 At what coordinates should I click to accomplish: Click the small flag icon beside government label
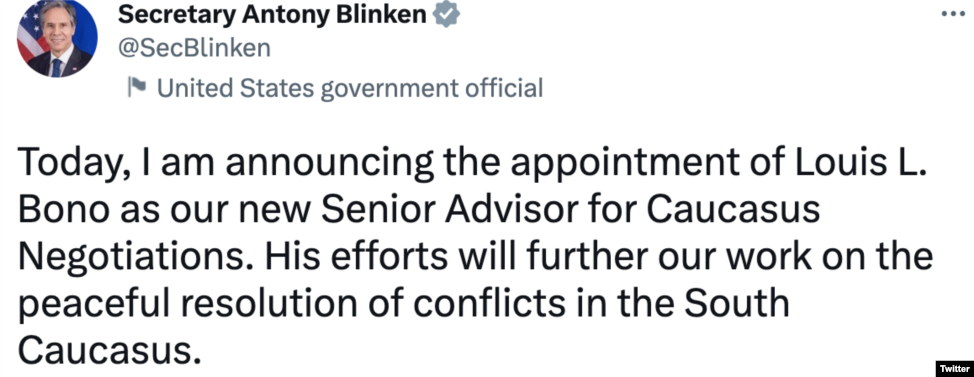click(x=137, y=88)
